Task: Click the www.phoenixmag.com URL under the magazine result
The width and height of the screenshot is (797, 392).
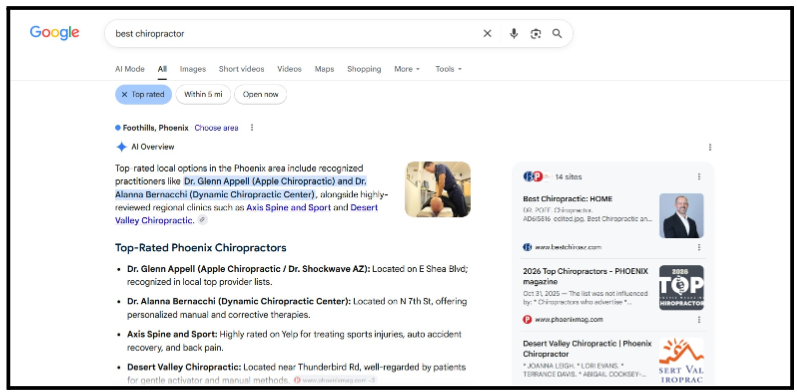Action: 569,320
